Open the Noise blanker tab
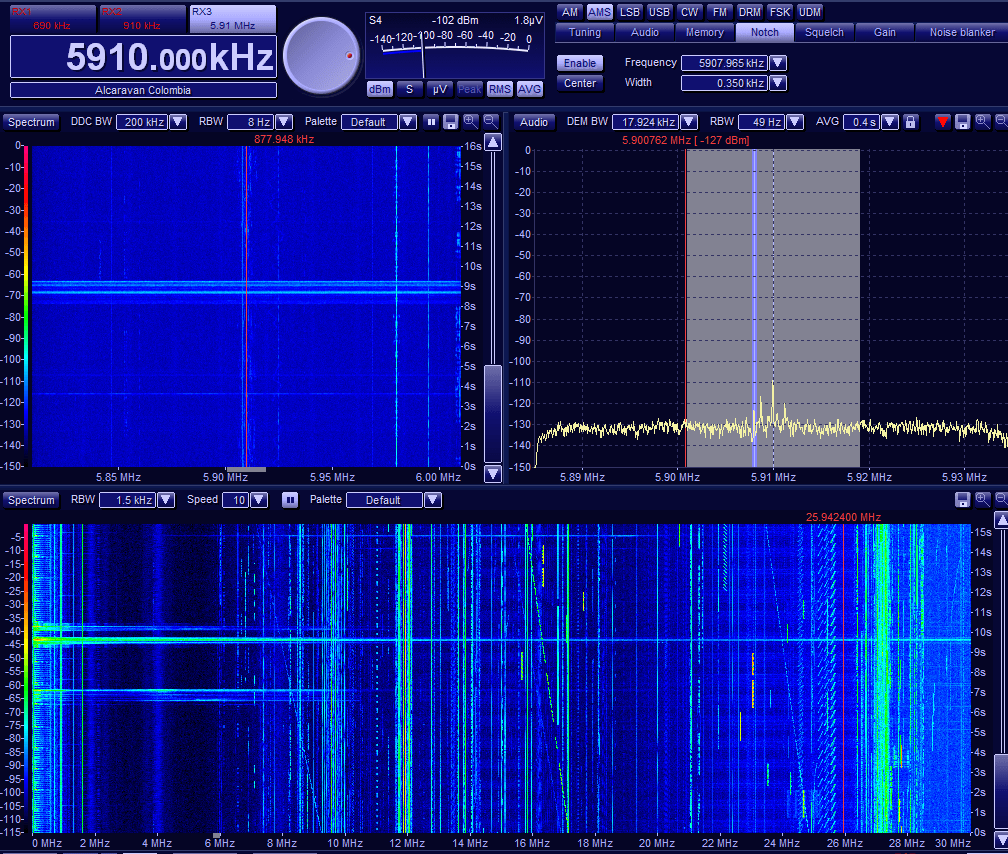Screen dimensions: 1008x854 click(x=962, y=32)
